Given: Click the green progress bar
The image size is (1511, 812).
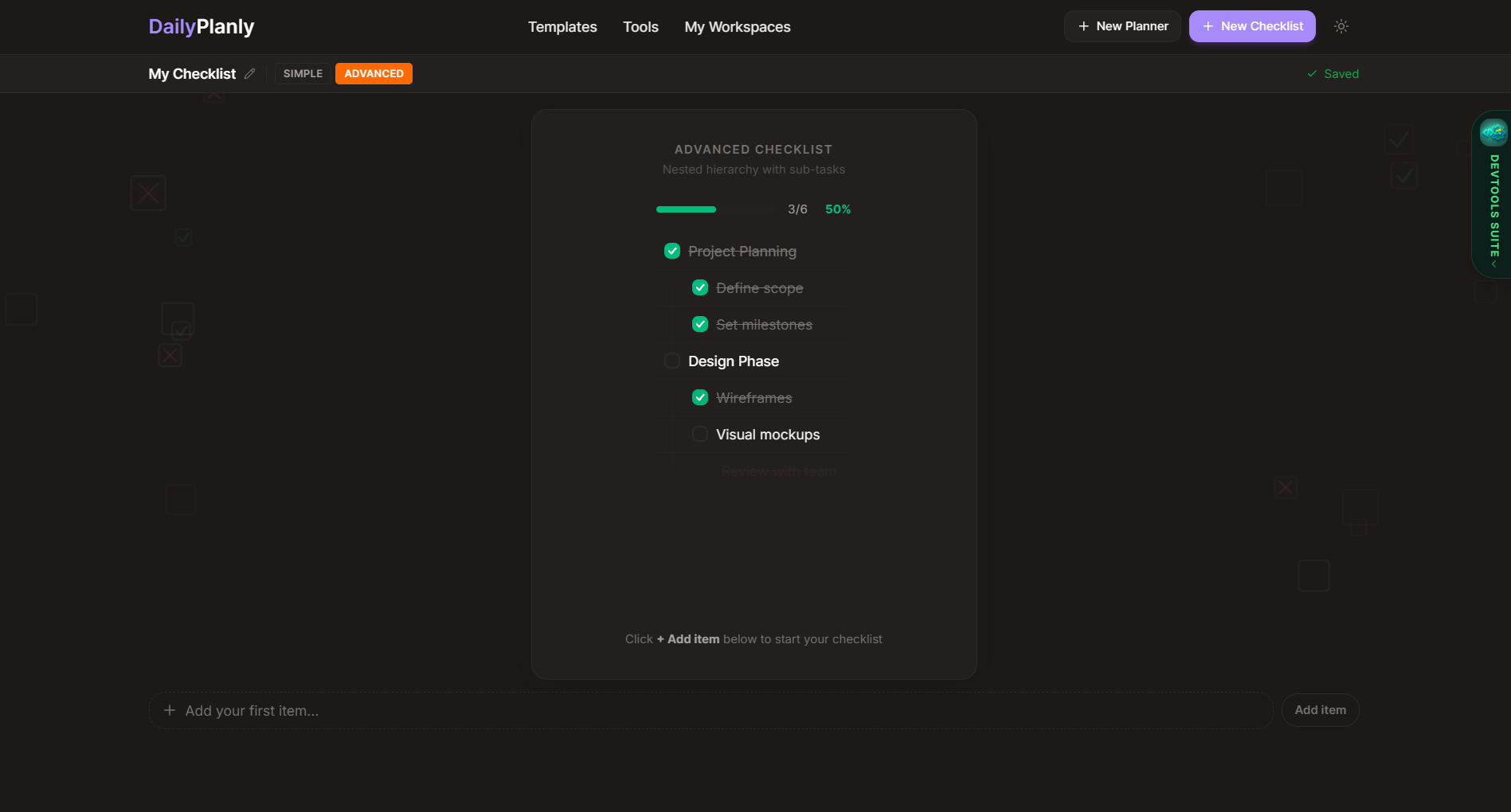Looking at the screenshot, I should (x=715, y=209).
